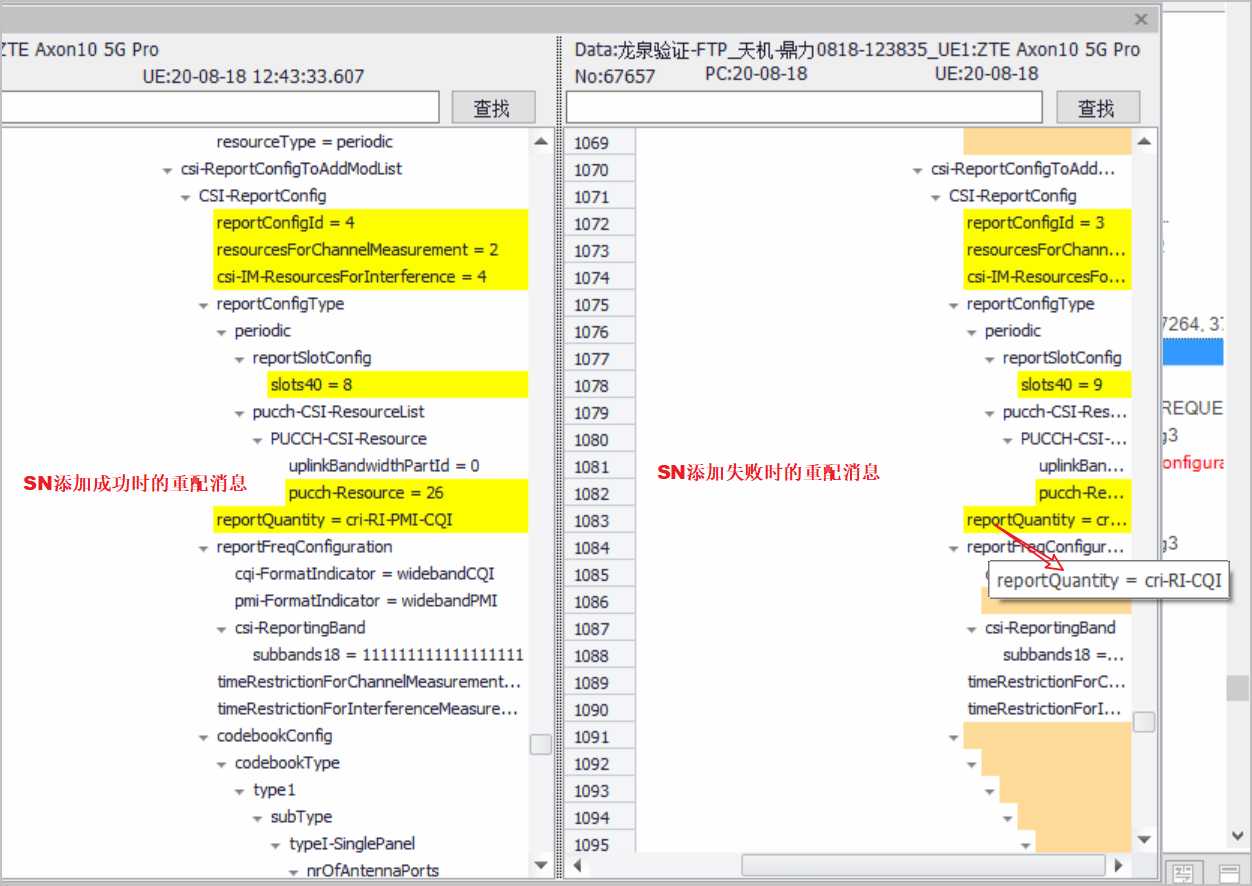
Task: Click left pane scroll up arrow
Action: click(541, 142)
